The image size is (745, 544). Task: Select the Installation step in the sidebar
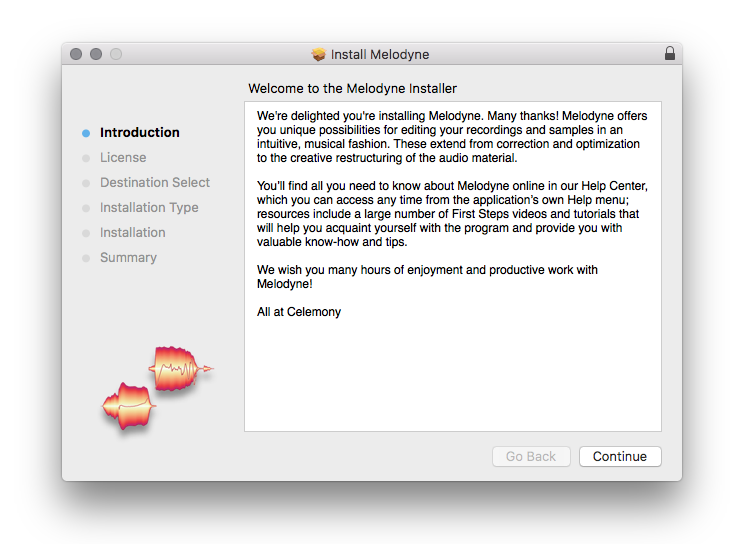pyautogui.click(x=133, y=232)
